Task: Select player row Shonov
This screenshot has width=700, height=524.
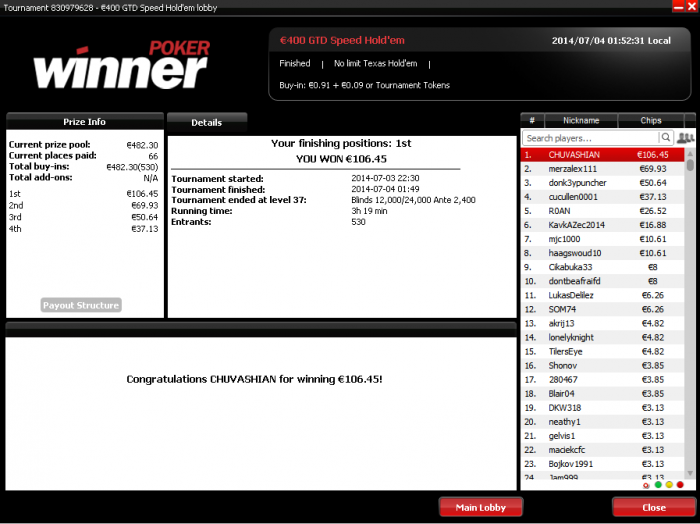Action: pos(603,366)
